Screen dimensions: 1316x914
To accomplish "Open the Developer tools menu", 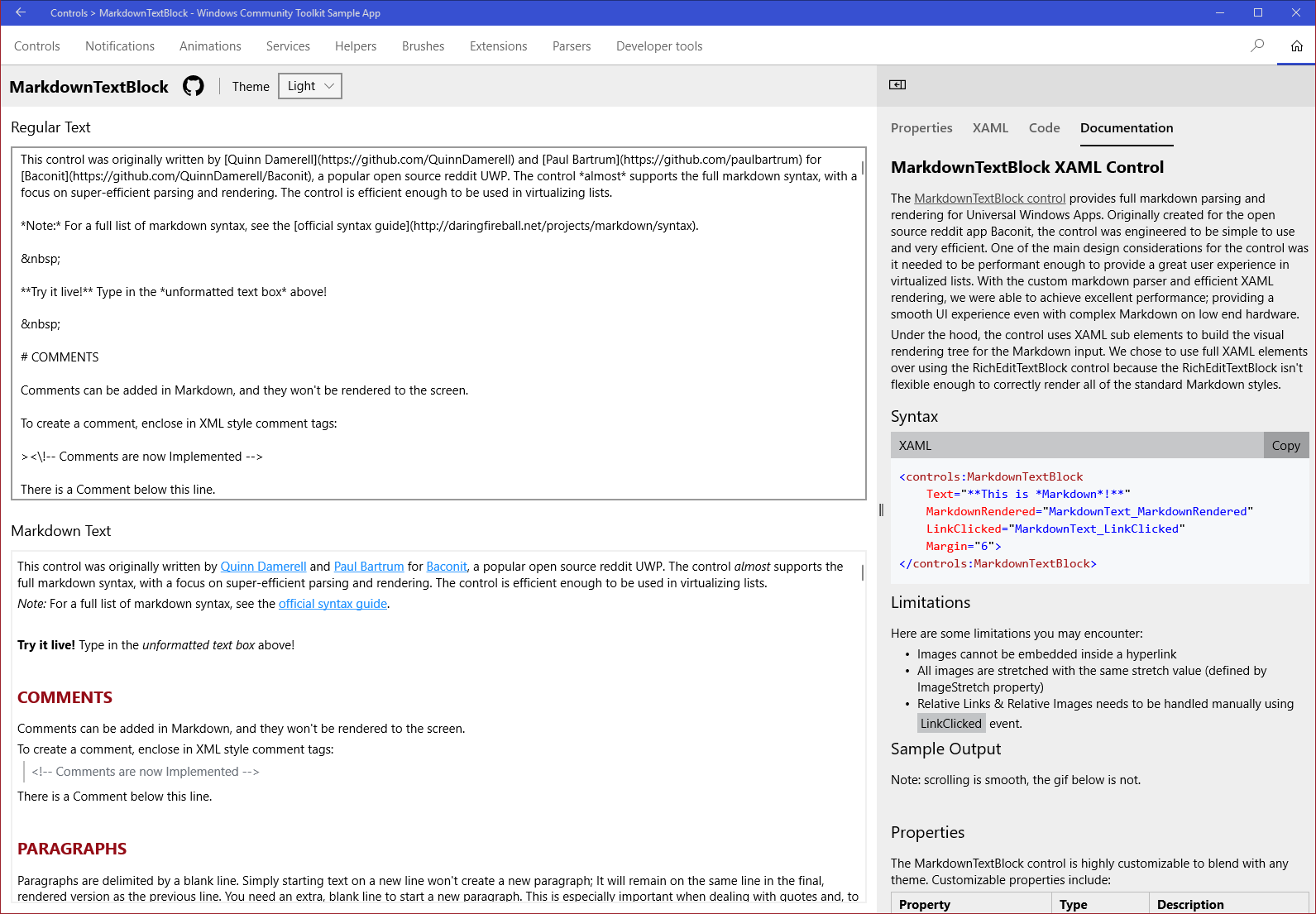I will pos(659,46).
